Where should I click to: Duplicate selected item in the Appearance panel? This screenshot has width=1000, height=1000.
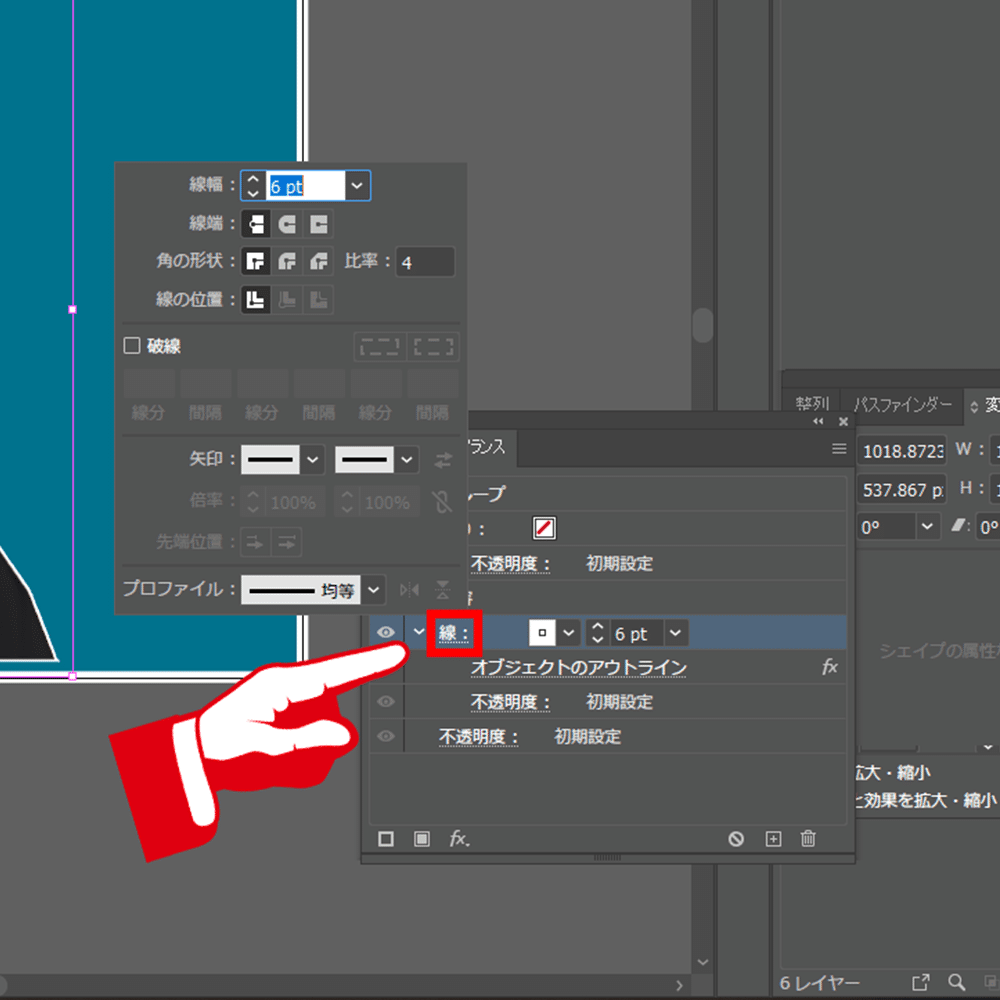(x=773, y=839)
